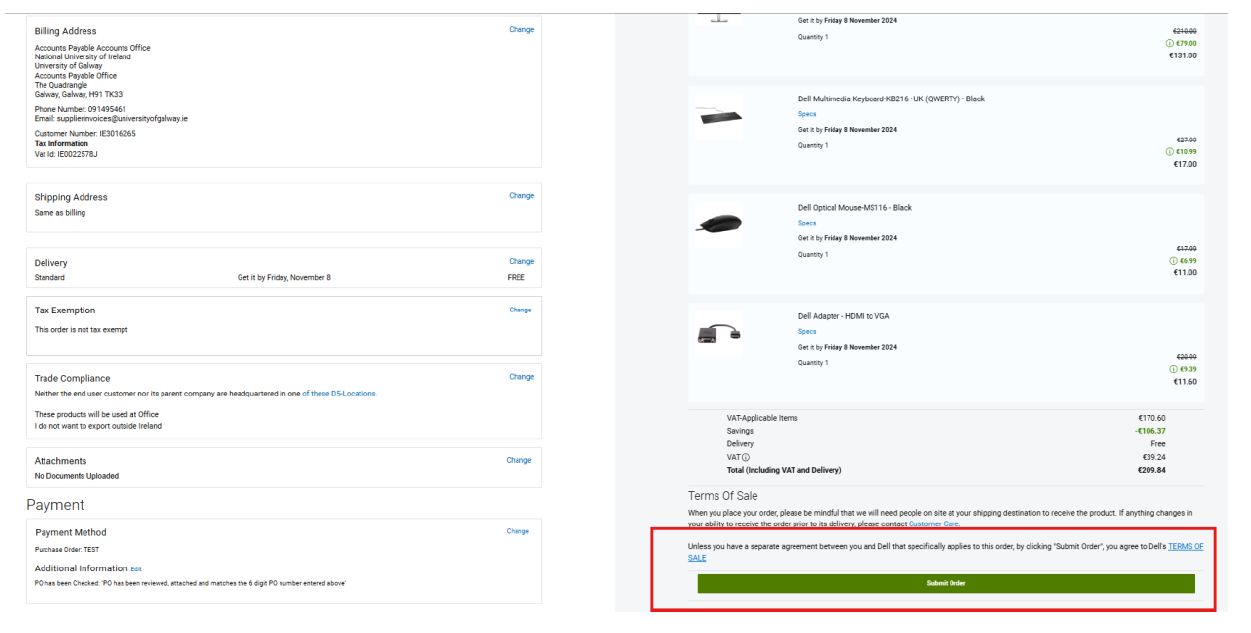Click the Dell Optical Mouse product image
This screenshot has height=633, width=1251.
pyautogui.click(x=718, y=225)
